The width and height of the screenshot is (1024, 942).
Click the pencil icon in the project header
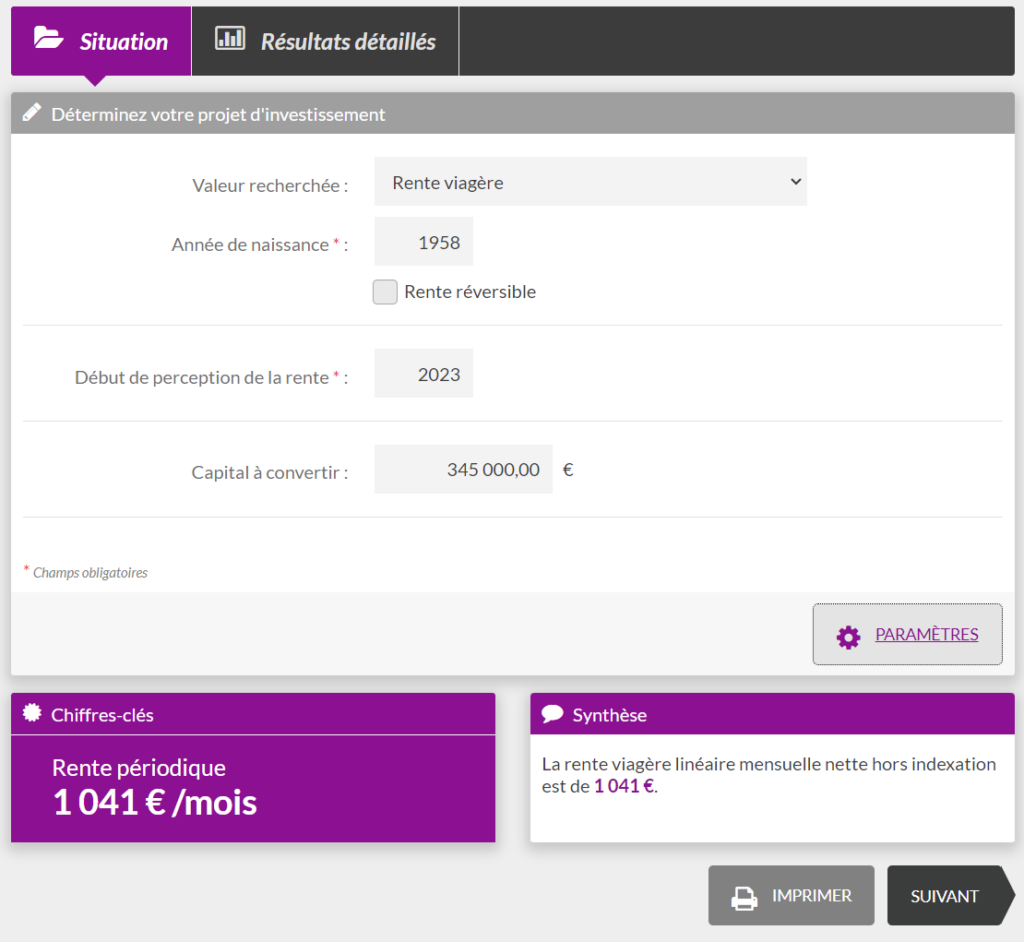tap(32, 113)
